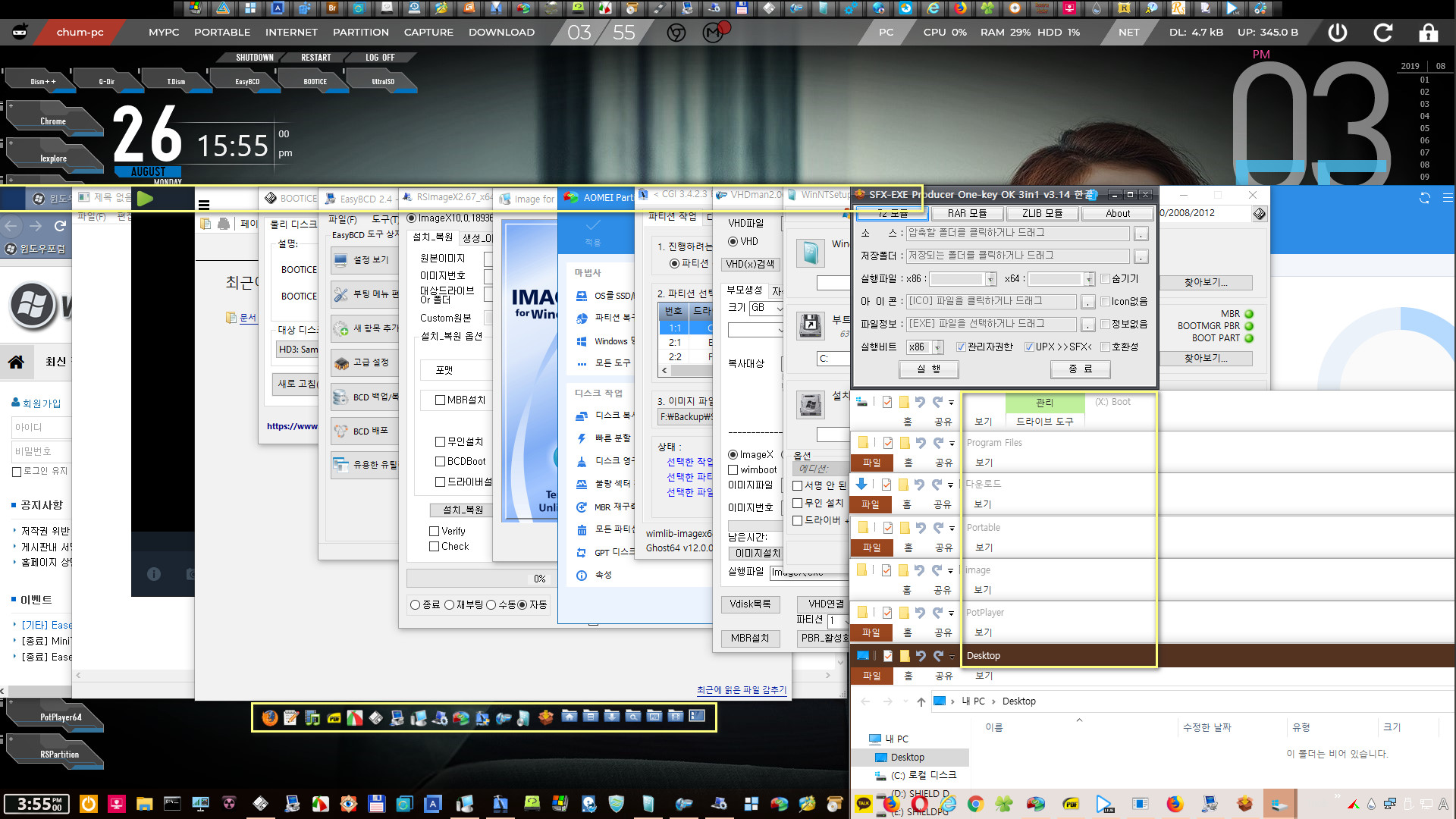
Task: Click the home icon on the web page
Action: [x=16, y=362]
